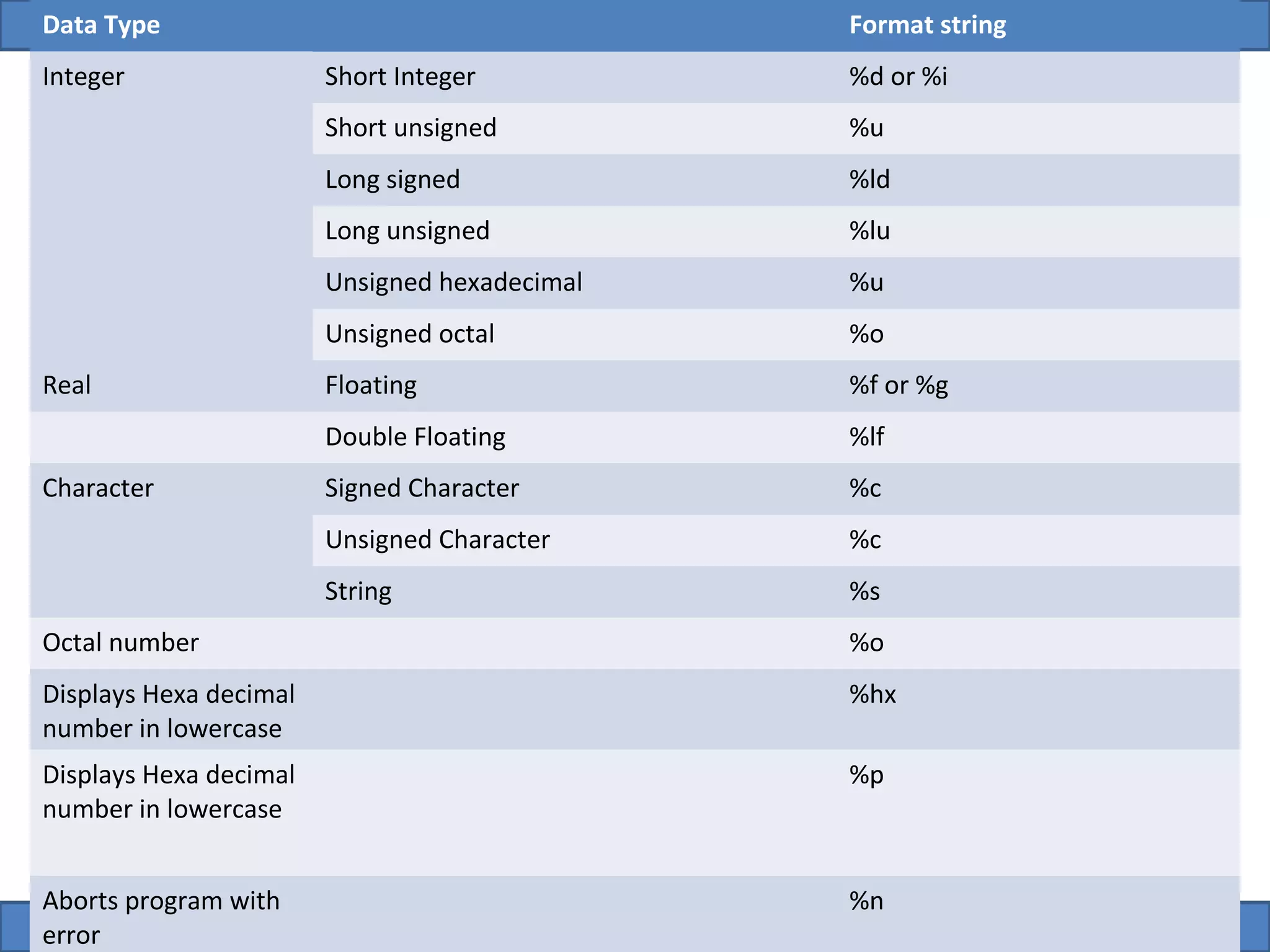Click the Unsigned octal cell
The width and height of the screenshot is (1270, 952).
410,334
